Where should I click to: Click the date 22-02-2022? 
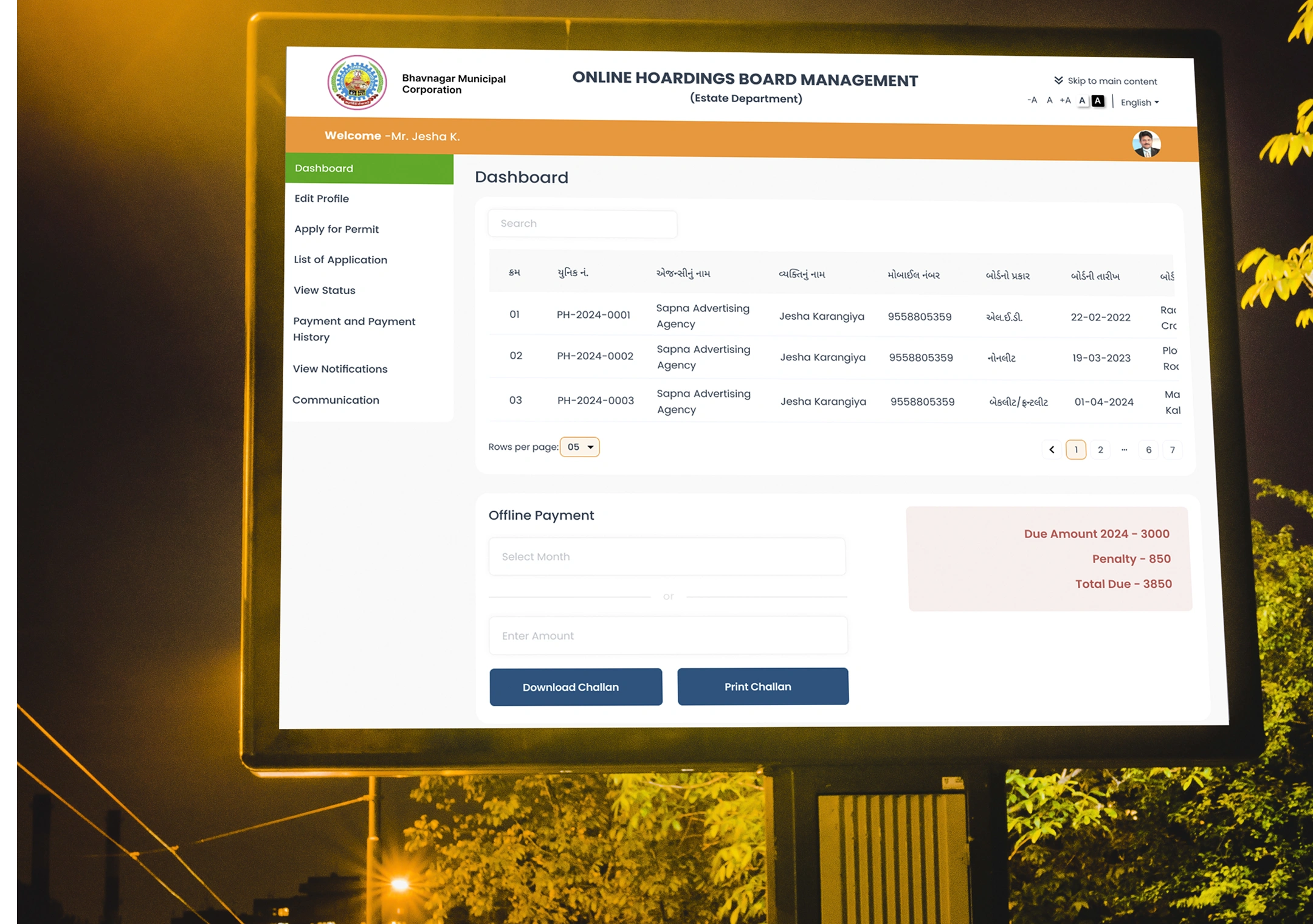1100,317
